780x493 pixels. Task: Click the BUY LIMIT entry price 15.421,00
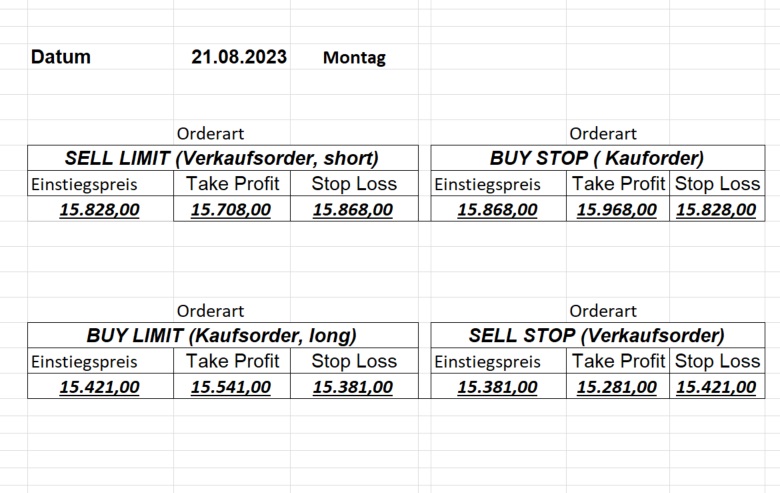(100, 388)
